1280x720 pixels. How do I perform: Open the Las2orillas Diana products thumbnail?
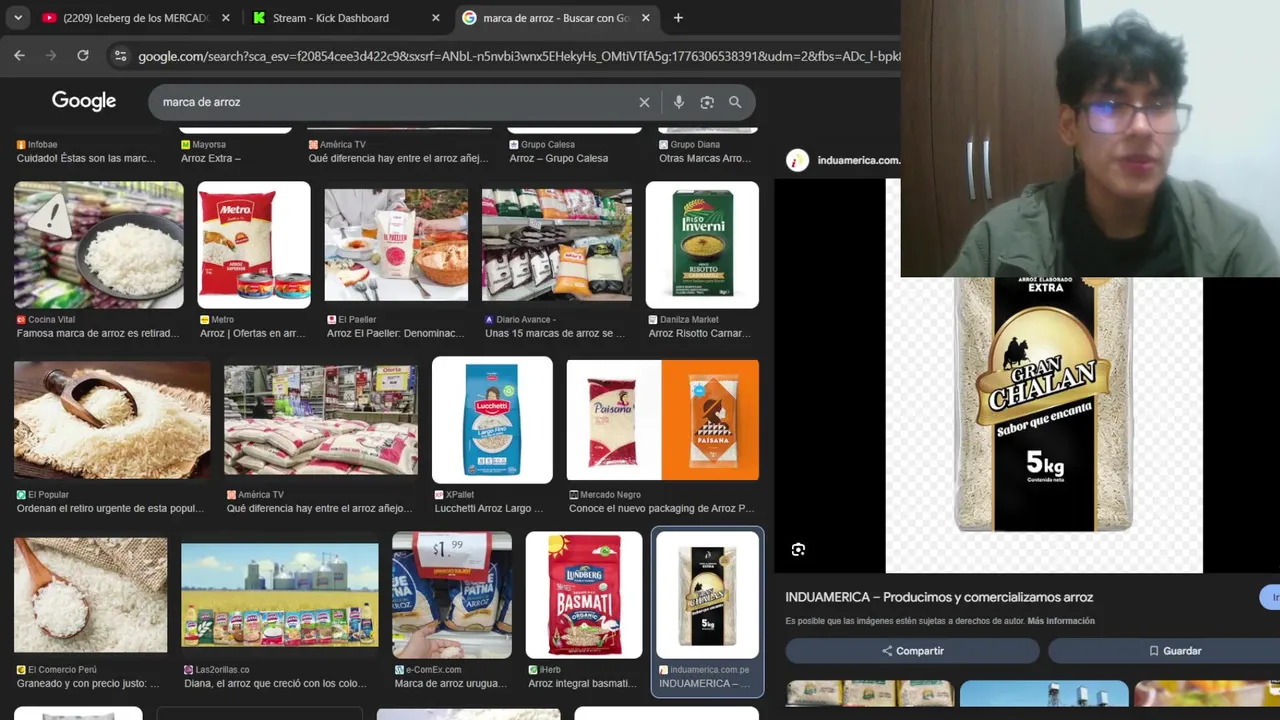click(x=280, y=595)
